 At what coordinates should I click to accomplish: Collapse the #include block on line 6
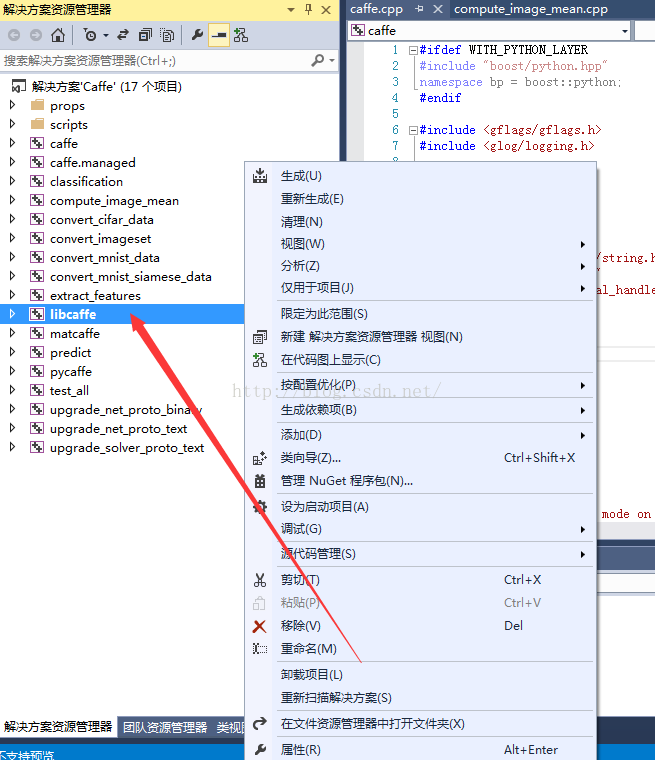click(413, 130)
